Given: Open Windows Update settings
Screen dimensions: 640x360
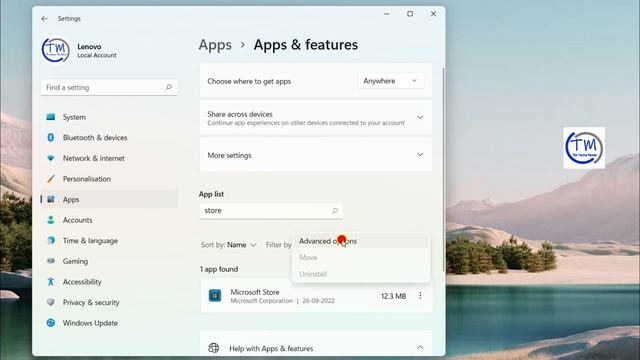Looking at the screenshot, I should point(109,323).
